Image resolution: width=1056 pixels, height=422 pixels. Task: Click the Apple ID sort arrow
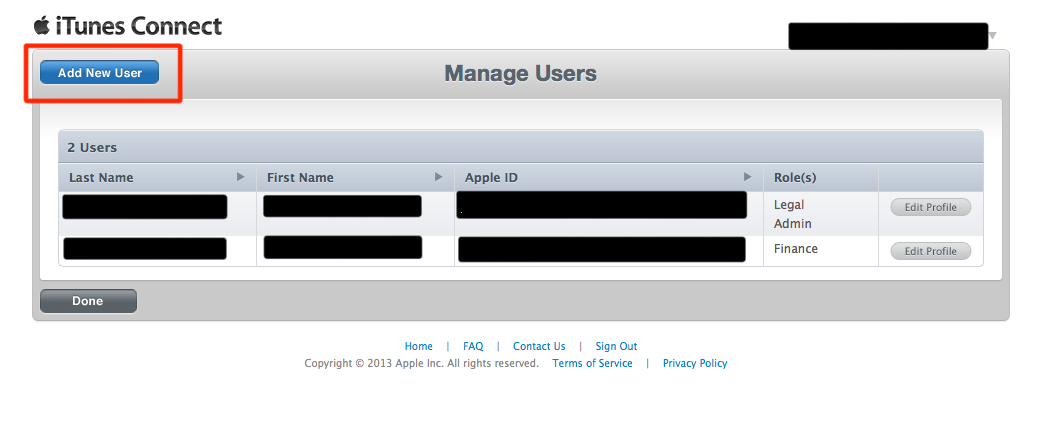747,177
